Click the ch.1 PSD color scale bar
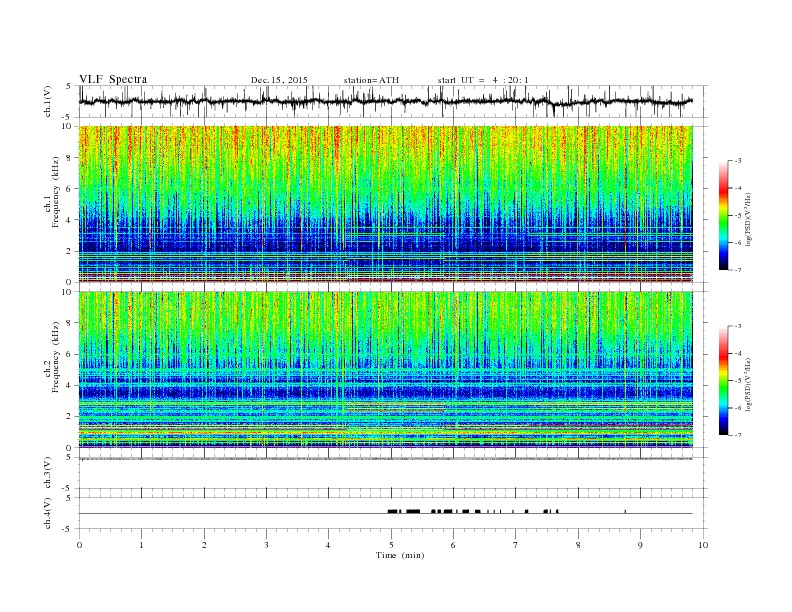This screenshot has width=792, height=612. click(x=724, y=216)
